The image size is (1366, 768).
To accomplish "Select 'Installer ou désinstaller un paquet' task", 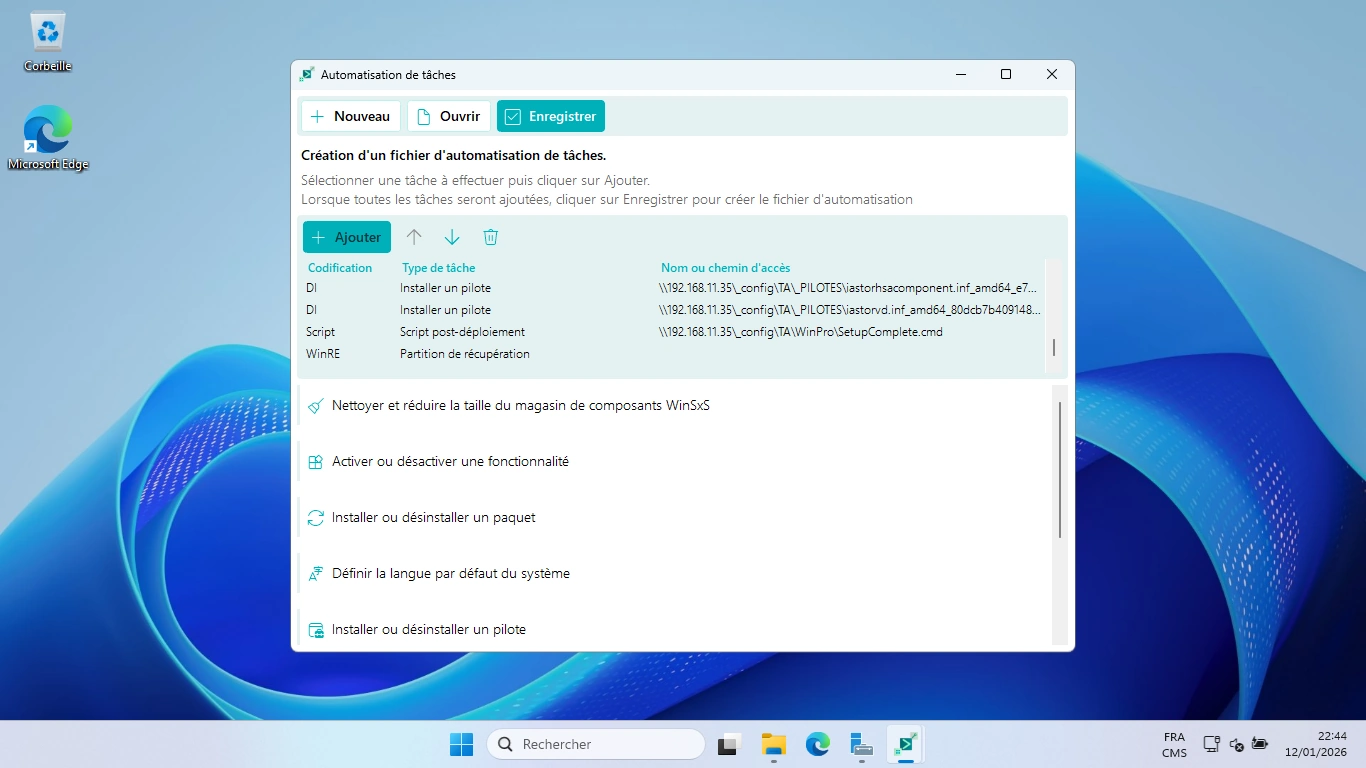I will [433, 518].
